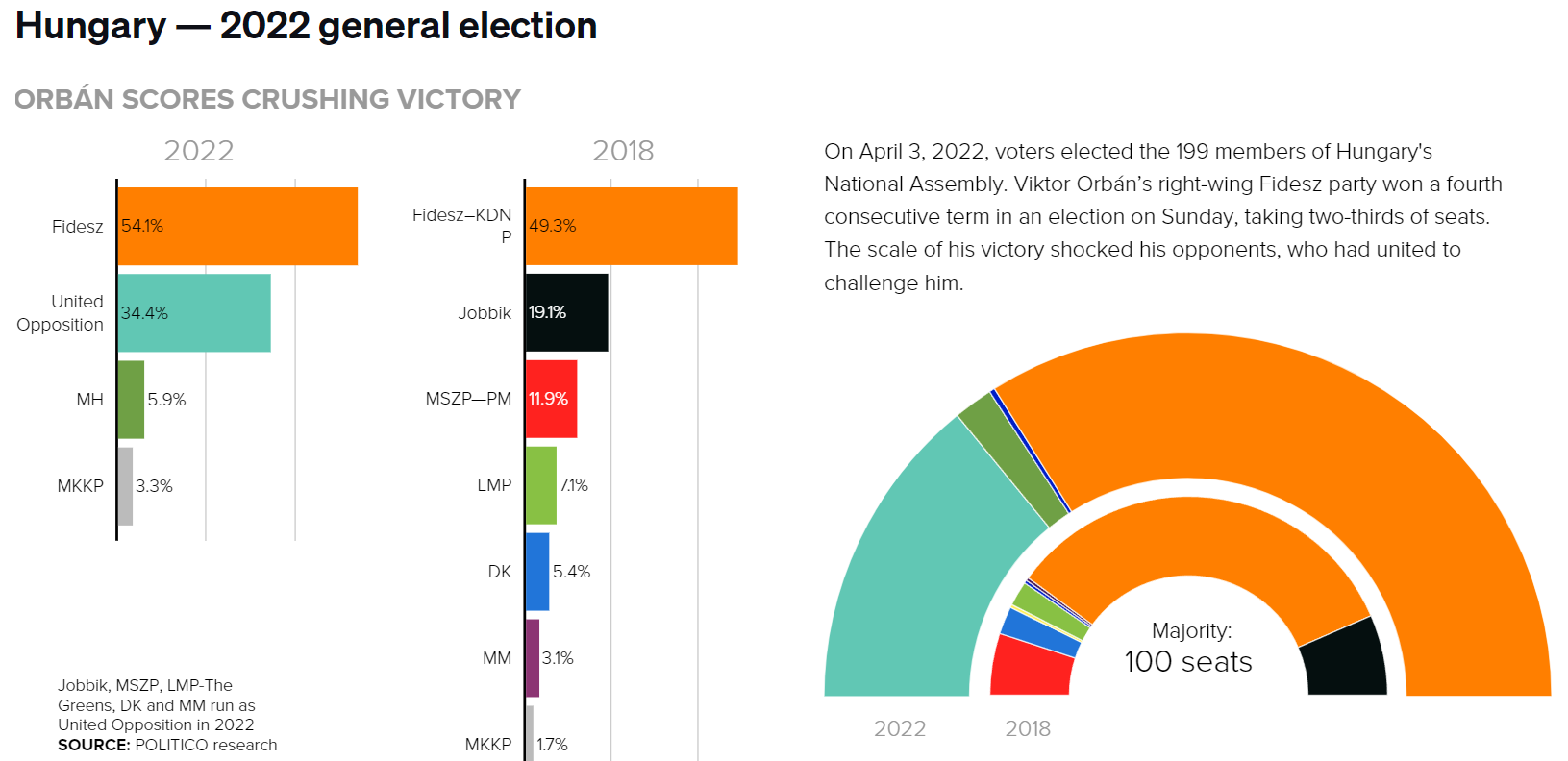The image size is (1568, 761).
Task: Click the "Majority: 100 seats" label
Action: point(1189,649)
